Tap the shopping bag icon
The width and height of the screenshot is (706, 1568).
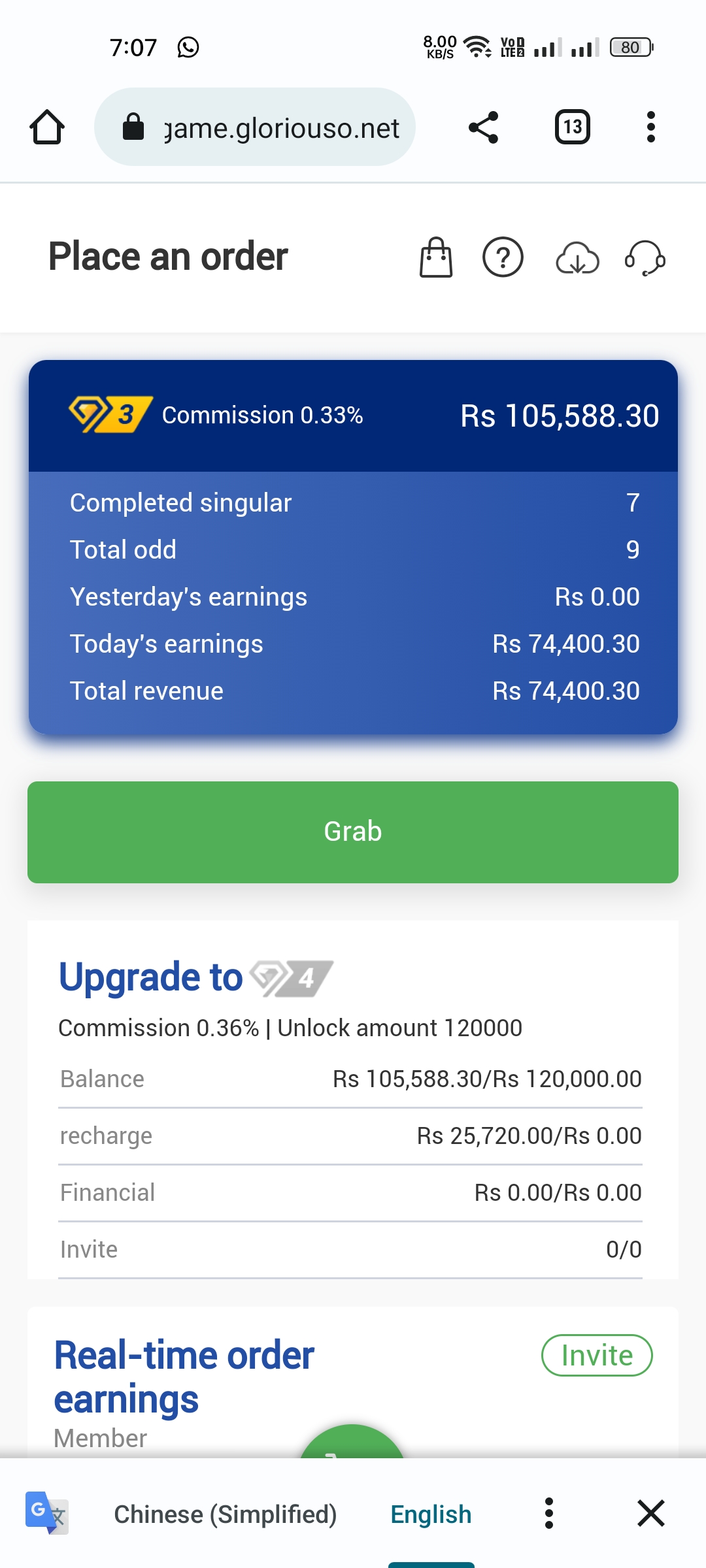click(436, 257)
